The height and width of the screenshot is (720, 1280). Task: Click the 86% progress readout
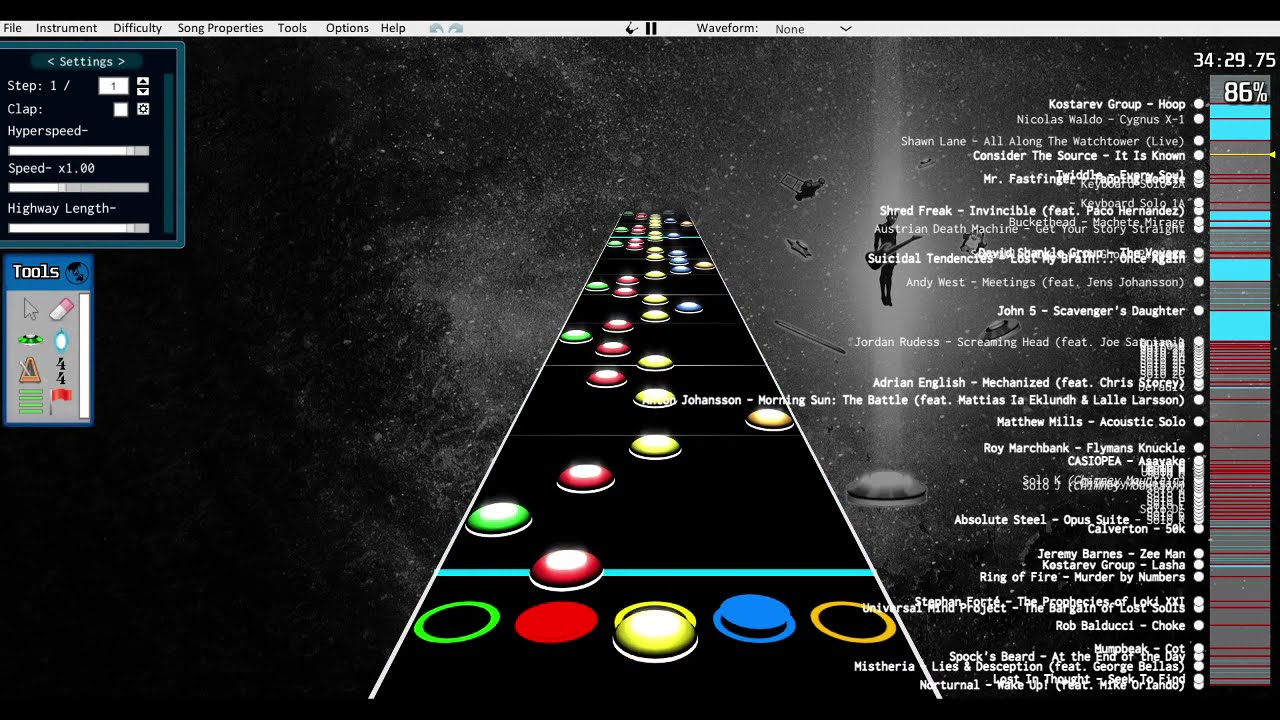pos(1245,93)
